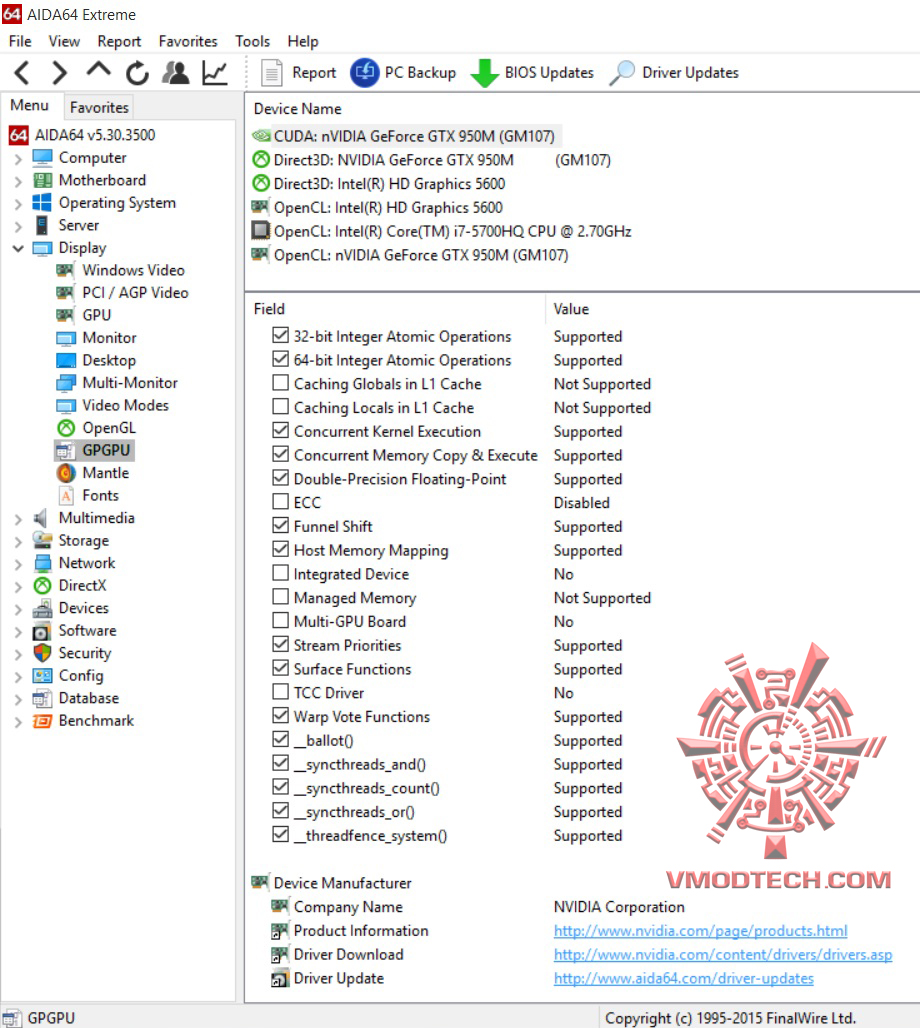
Task: Select the GPU item in Display tree
Action: tap(96, 315)
